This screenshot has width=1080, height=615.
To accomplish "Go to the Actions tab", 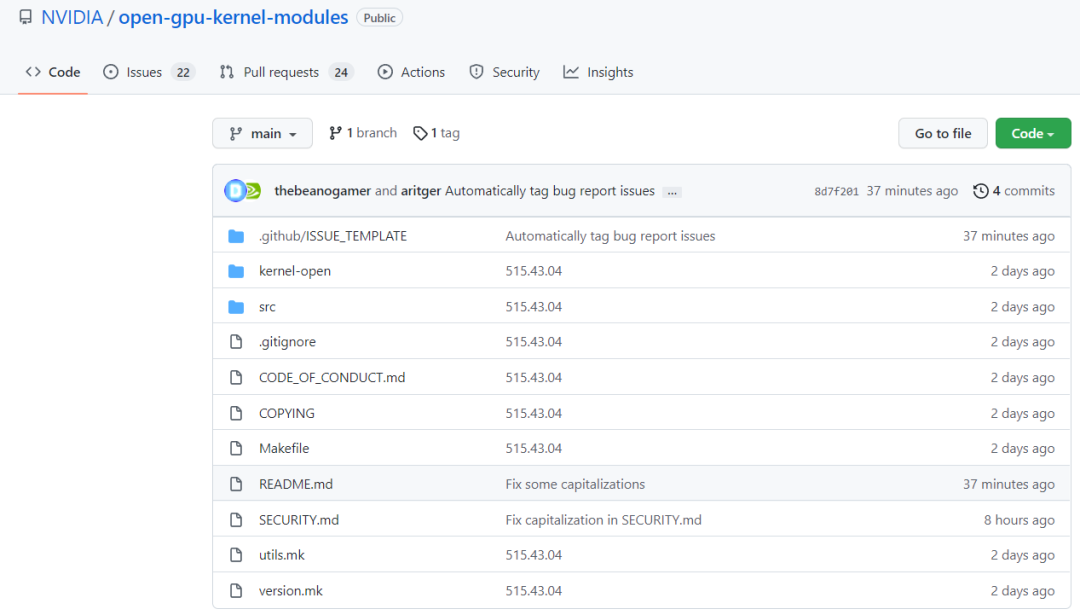I will click(x=411, y=72).
